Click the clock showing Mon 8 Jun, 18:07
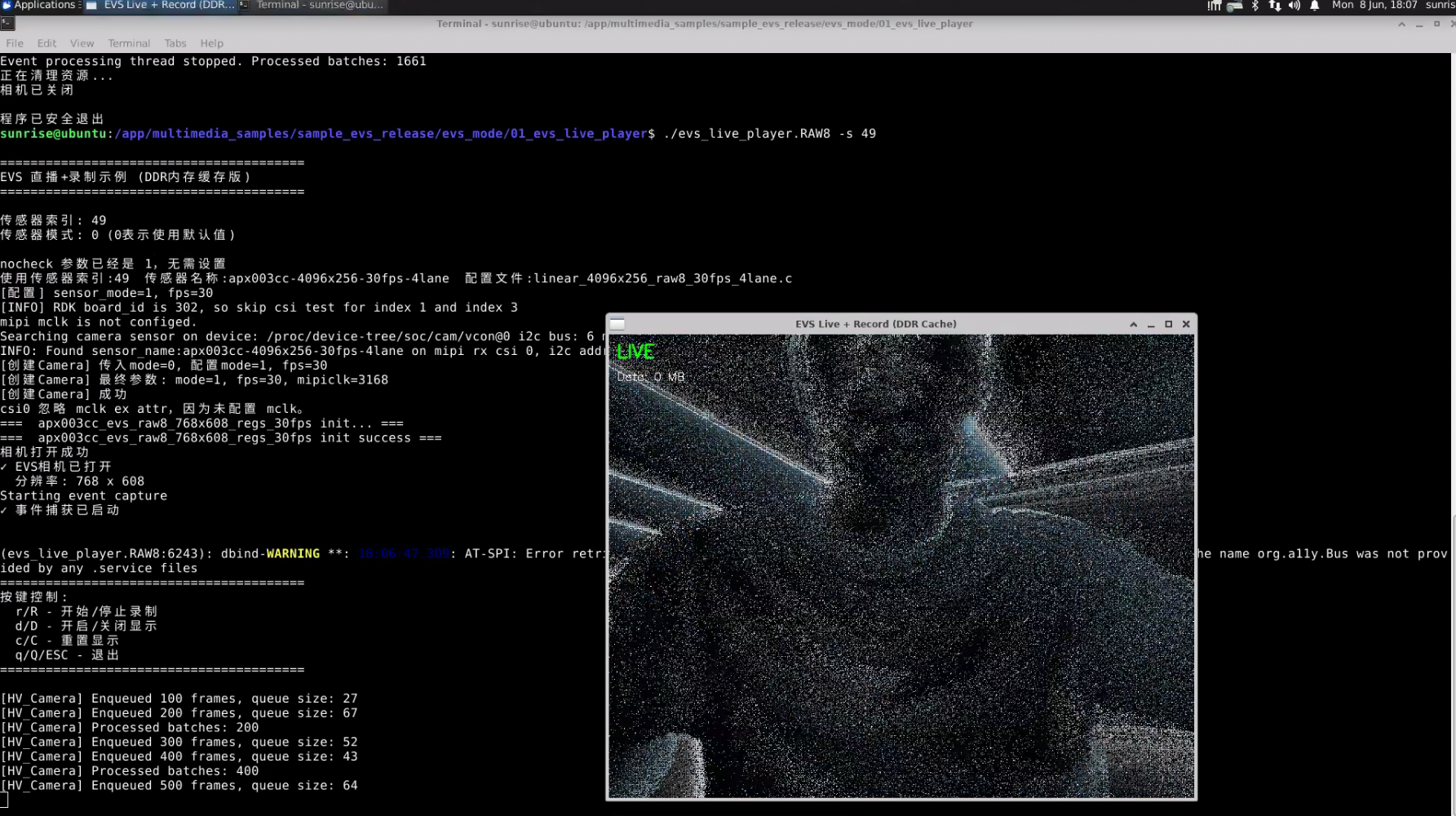The width and height of the screenshot is (1456, 816). click(x=1374, y=5)
